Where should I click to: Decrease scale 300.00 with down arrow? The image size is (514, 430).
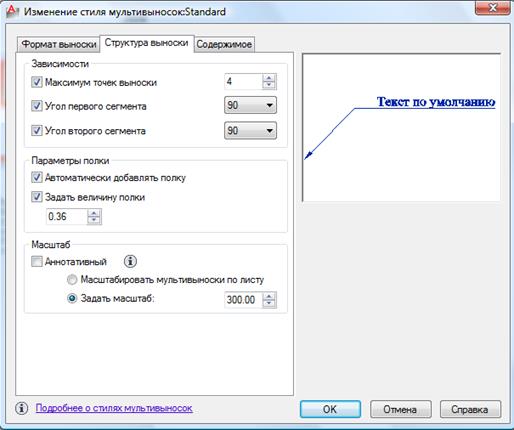[x=269, y=303]
